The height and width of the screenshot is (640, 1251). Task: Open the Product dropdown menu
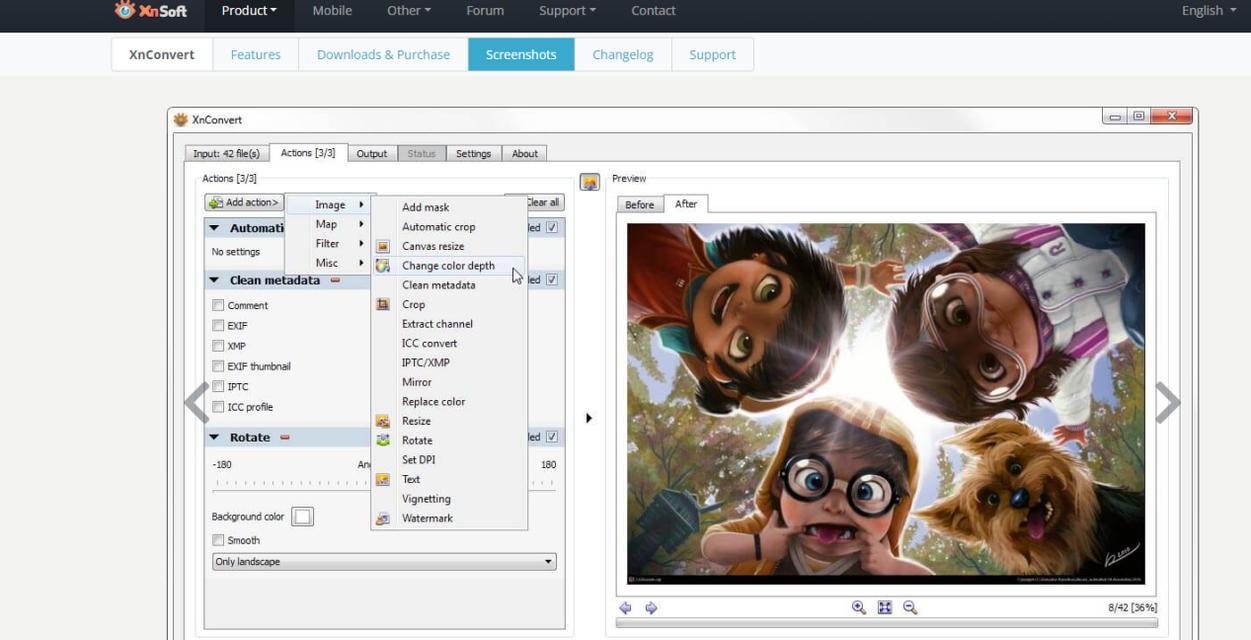249,10
